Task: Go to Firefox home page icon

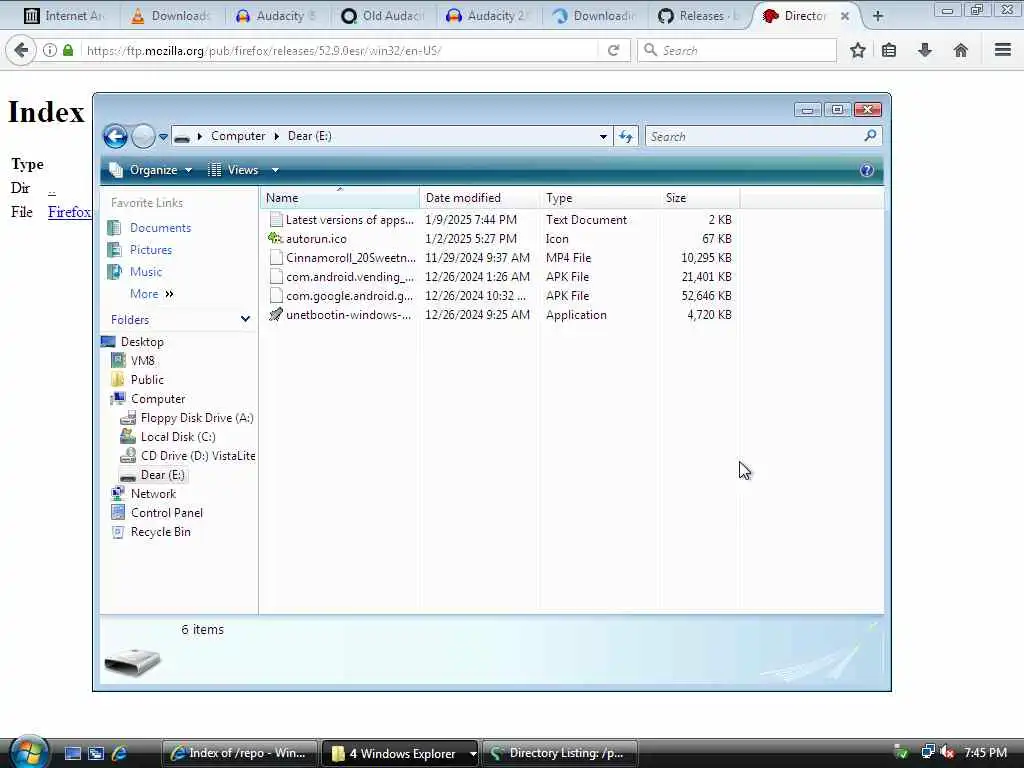Action: (x=960, y=50)
